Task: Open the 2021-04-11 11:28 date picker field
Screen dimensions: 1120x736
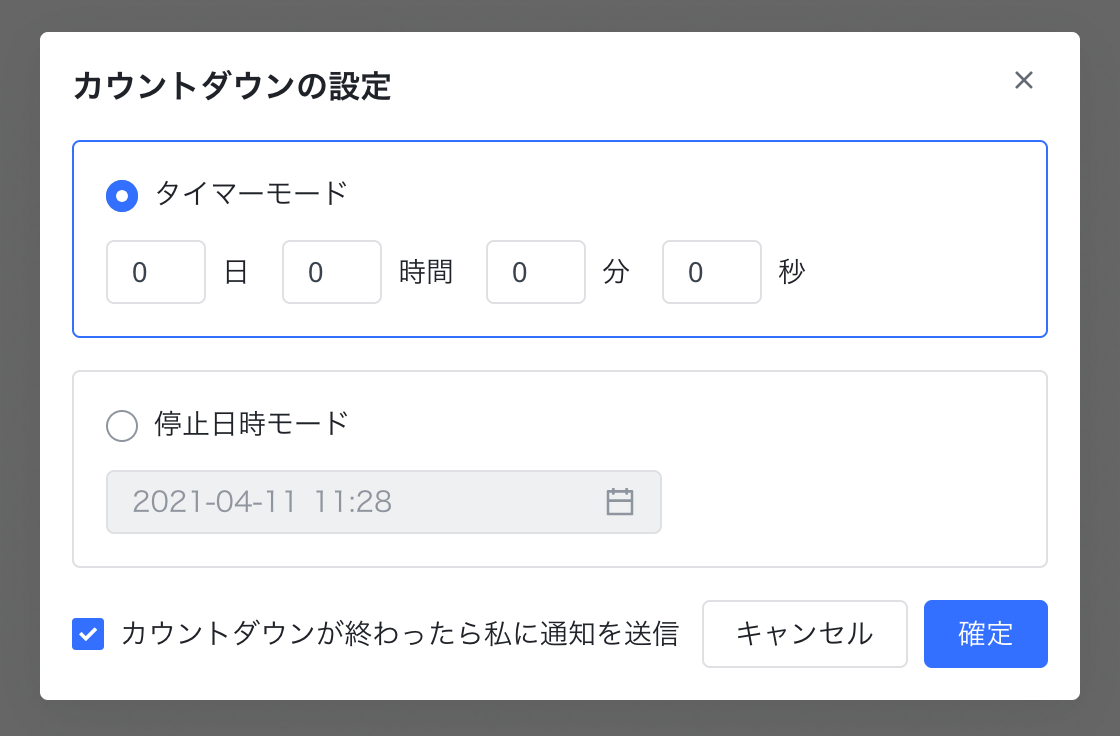Action: [360, 502]
